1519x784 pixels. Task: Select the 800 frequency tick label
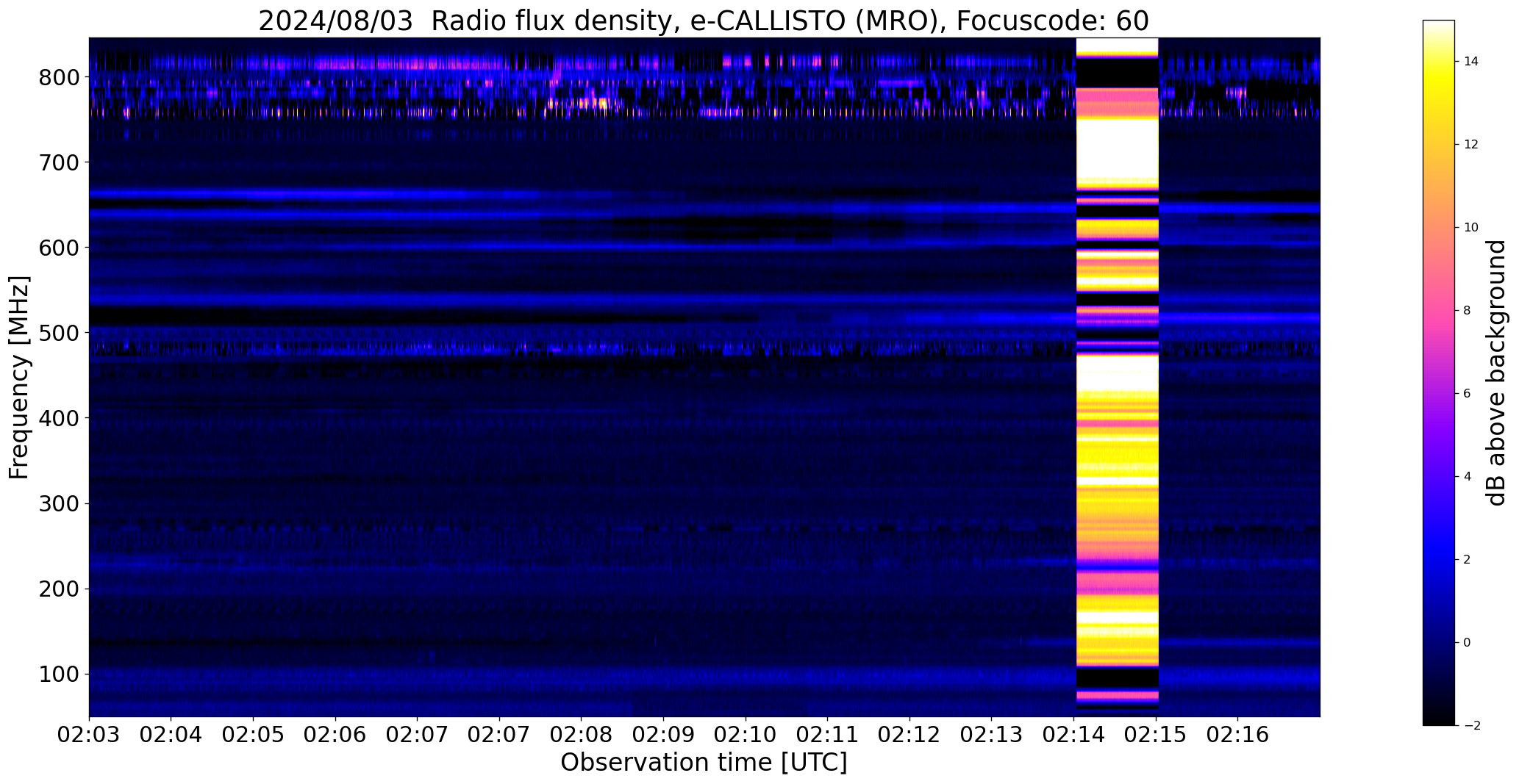pyautogui.click(x=59, y=77)
